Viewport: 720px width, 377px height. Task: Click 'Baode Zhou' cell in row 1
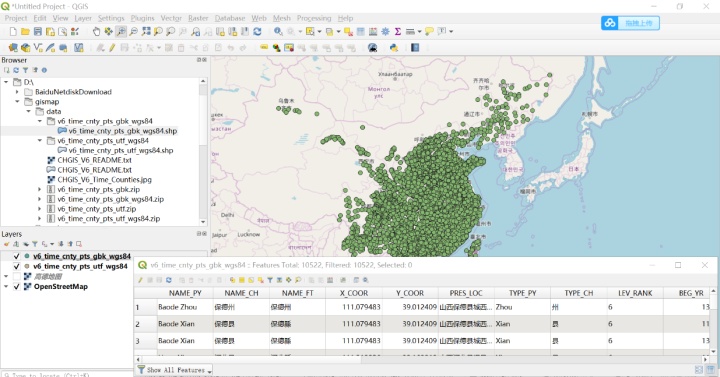coord(185,307)
